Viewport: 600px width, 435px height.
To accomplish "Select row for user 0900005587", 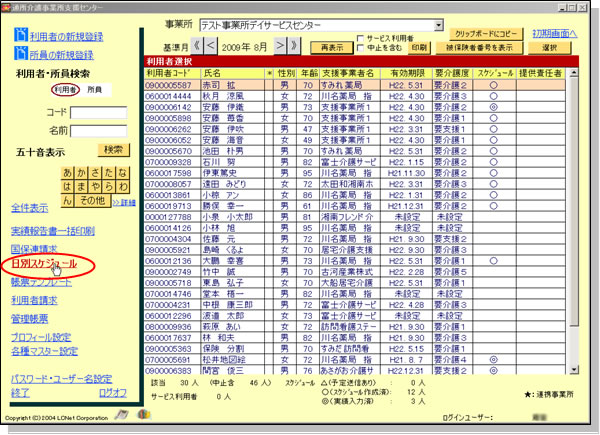I will coord(355,85).
